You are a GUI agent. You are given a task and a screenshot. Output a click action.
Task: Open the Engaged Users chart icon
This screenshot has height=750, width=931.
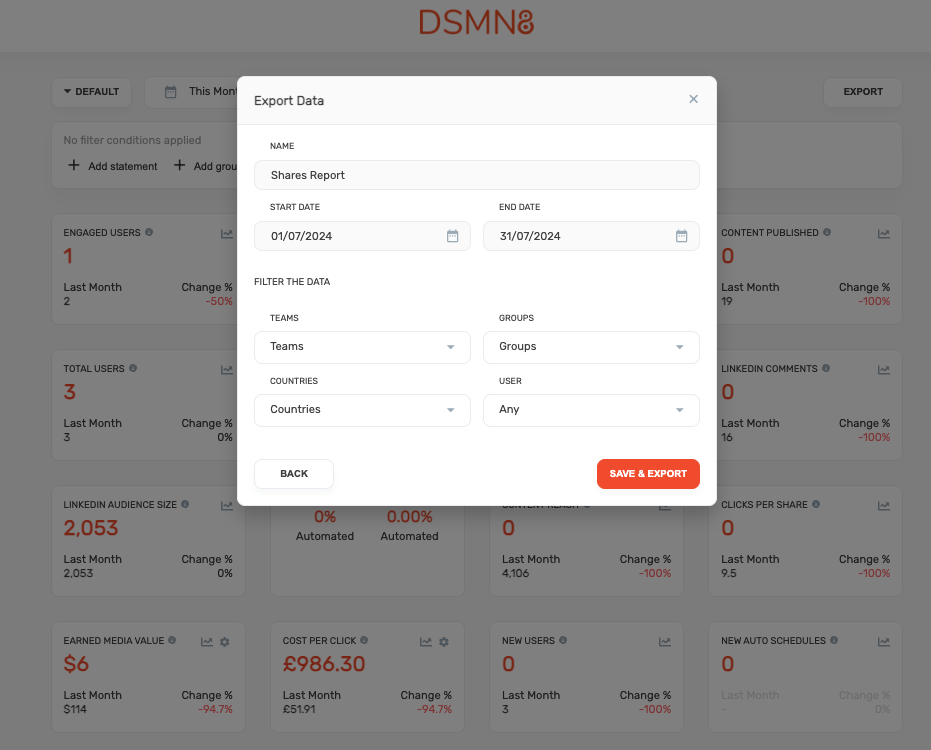(227, 234)
